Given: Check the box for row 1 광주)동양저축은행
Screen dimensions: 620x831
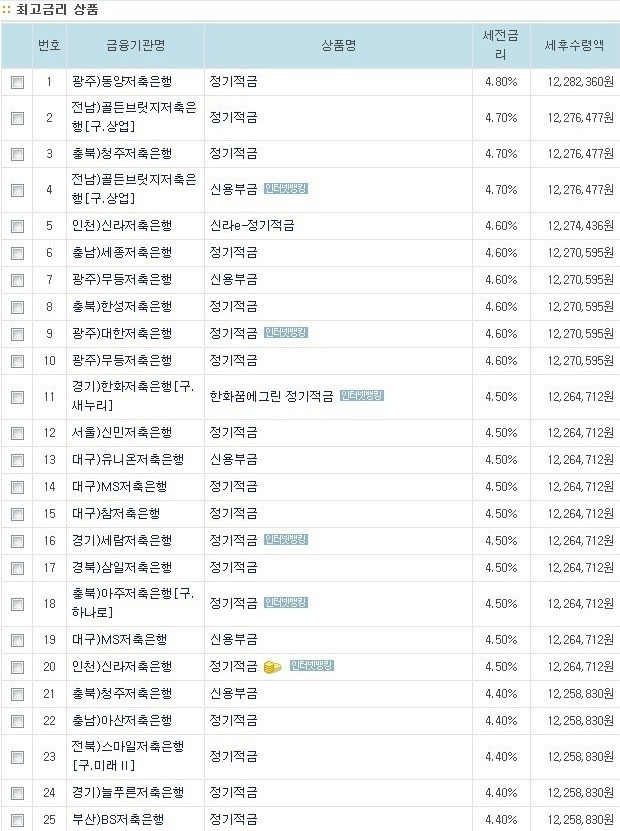Looking at the screenshot, I should [x=17, y=82].
